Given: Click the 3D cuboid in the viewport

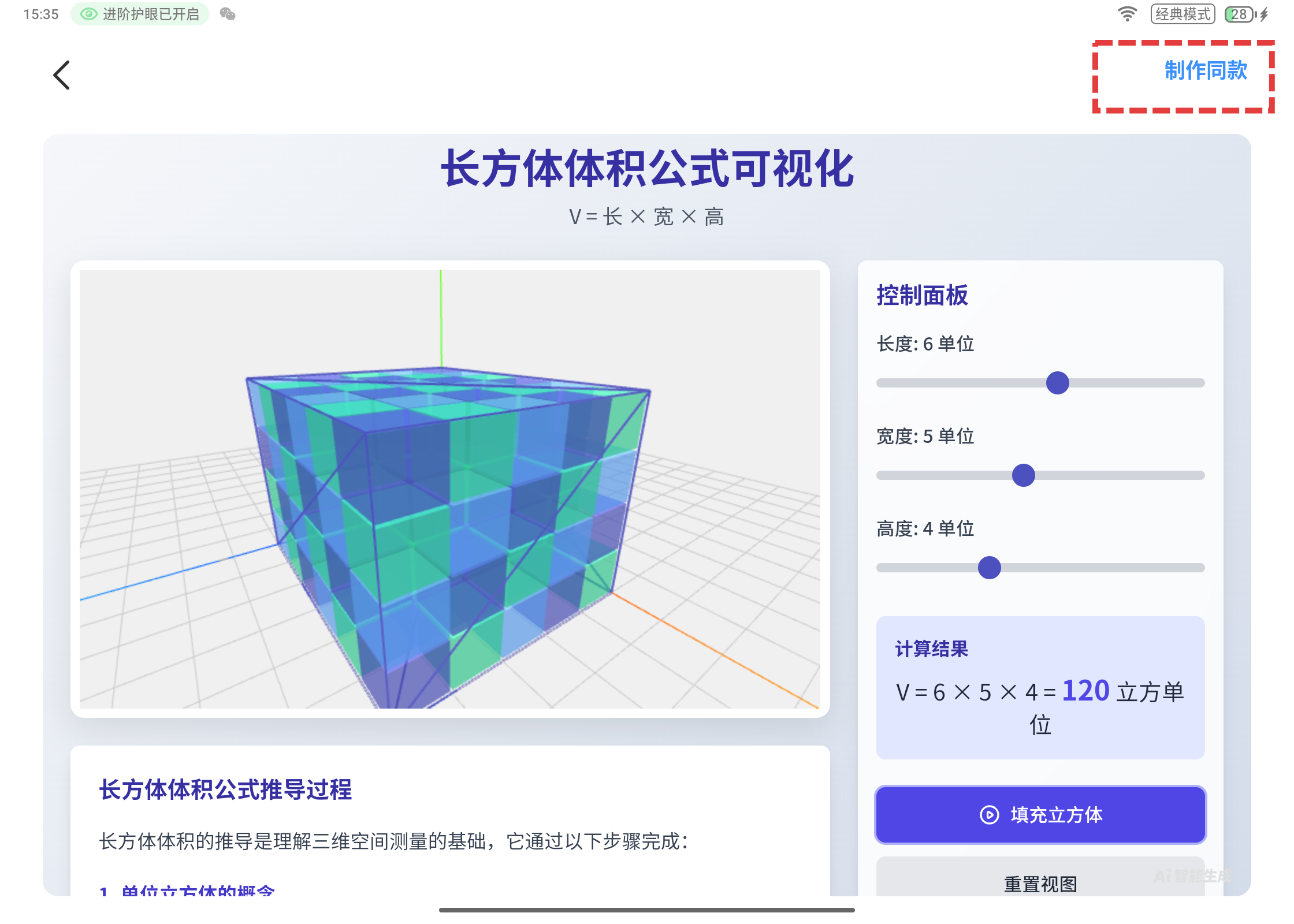Looking at the screenshot, I should 451,520.
